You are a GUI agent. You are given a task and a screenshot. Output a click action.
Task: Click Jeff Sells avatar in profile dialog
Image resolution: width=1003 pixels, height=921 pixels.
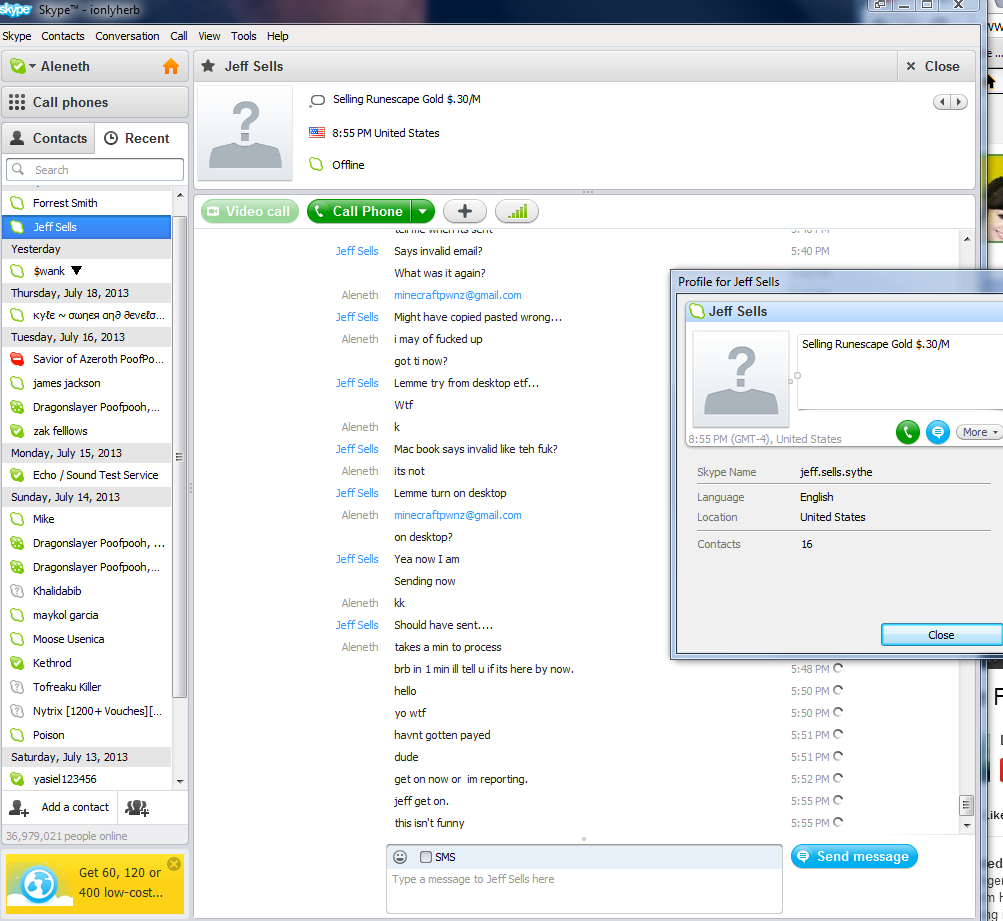[x=741, y=379]
